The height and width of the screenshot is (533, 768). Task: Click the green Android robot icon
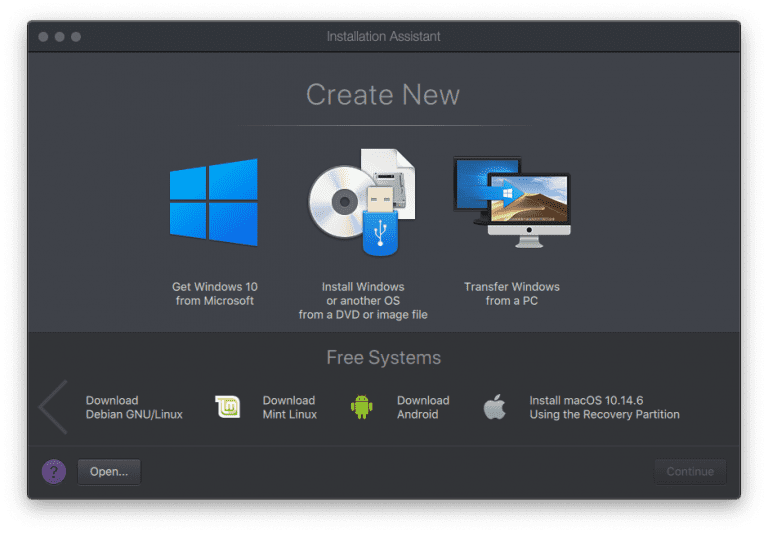click(x=361, y=407)
